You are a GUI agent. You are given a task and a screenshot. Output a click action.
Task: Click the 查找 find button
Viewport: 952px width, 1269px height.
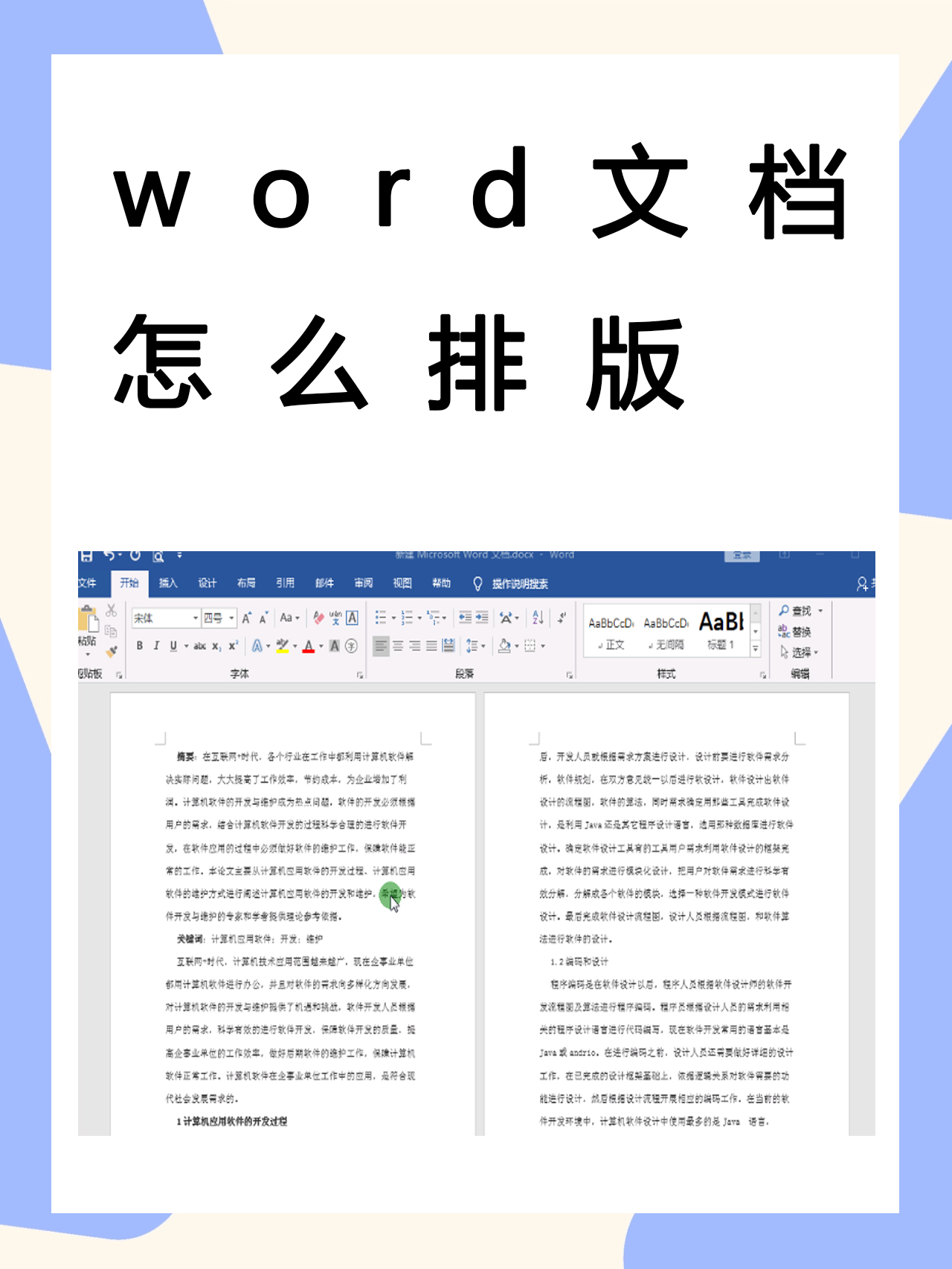pyautogui.click(x=794, y=611)
